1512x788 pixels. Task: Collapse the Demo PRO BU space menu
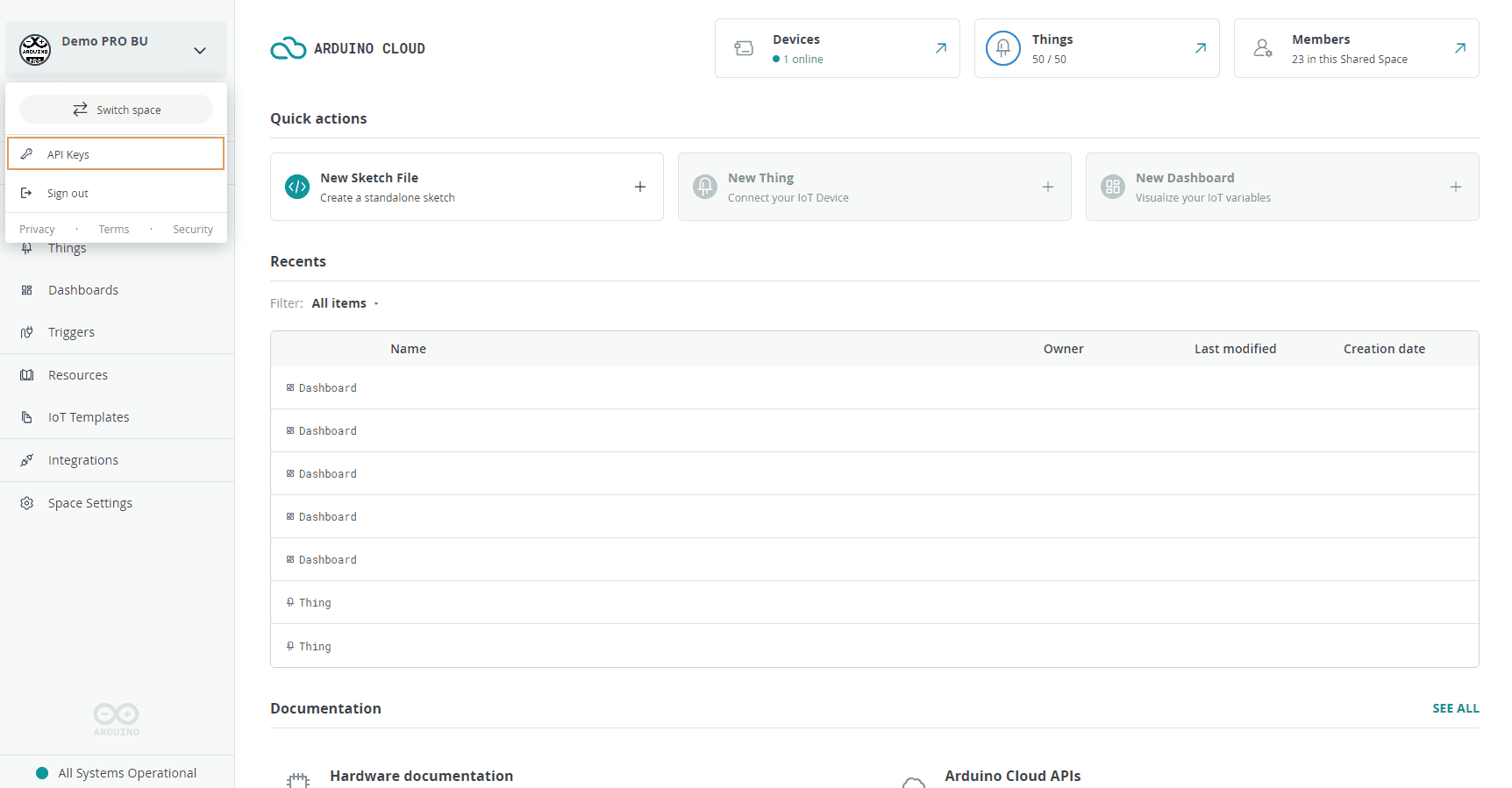[199, 51]
